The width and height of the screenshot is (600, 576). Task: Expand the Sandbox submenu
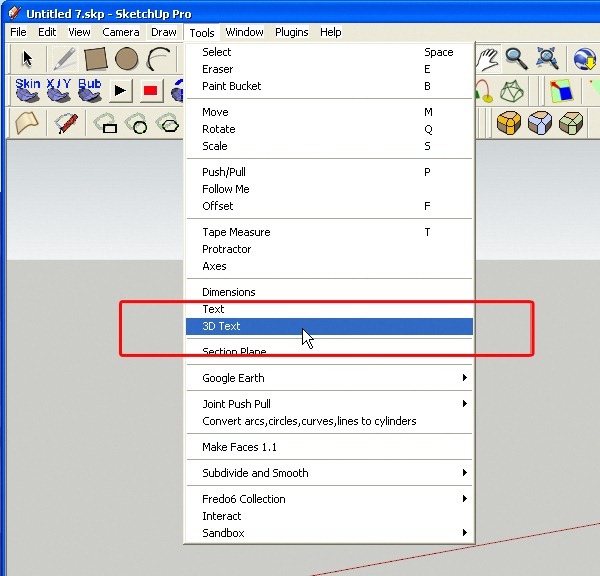pyautogui.click(x=329, y=533)
